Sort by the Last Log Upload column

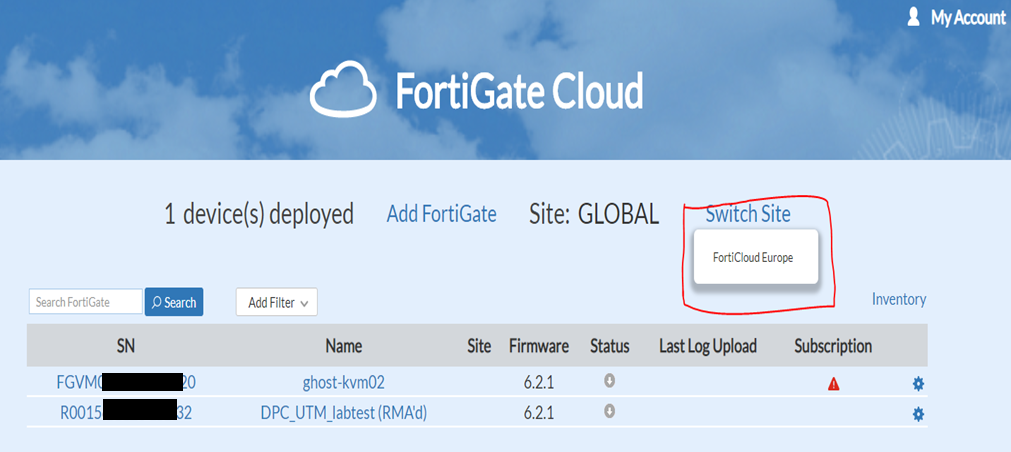707,346
